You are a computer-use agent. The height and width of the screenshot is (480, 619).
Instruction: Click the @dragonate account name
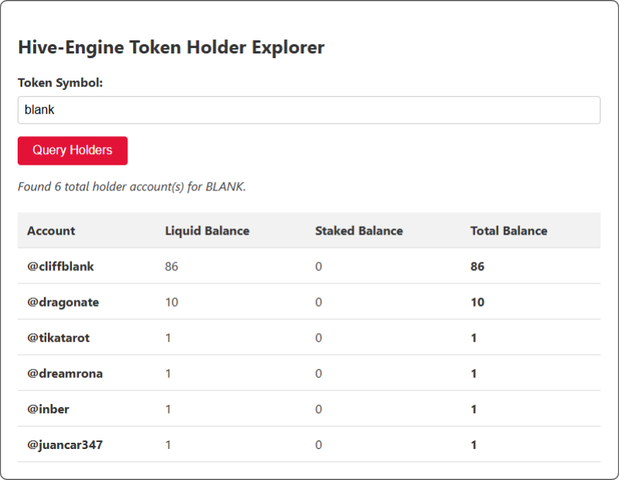(63, 302)
